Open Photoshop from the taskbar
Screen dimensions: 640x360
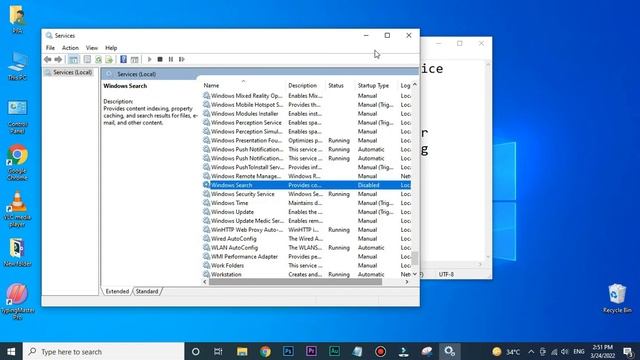coord(288,351)
